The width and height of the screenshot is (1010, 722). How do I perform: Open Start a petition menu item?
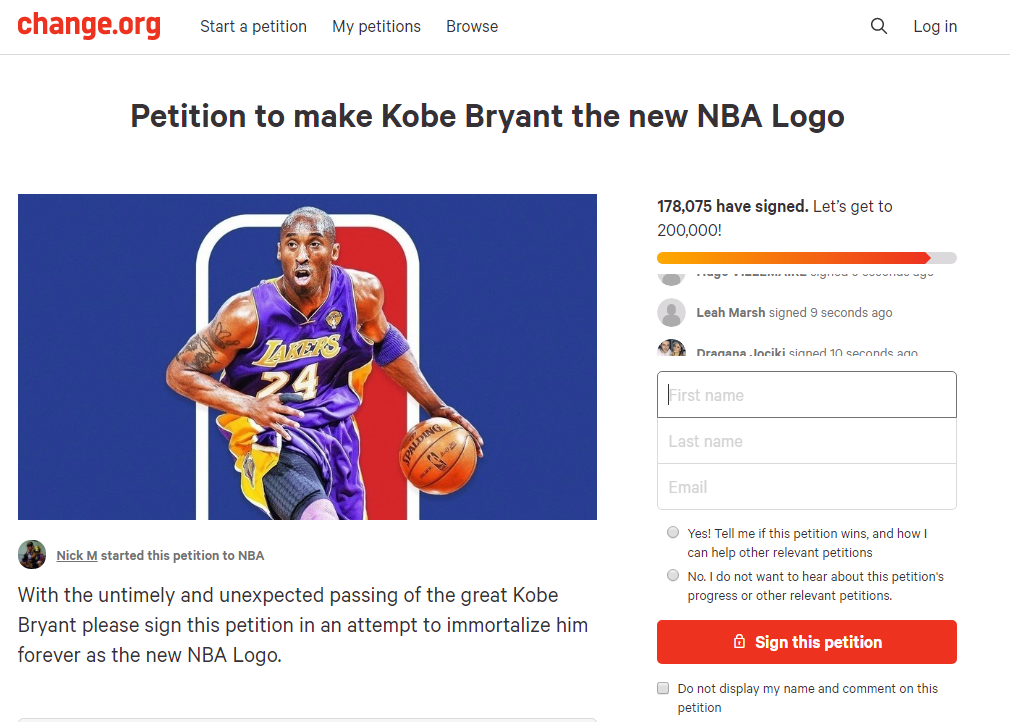(x=253, y=27)
